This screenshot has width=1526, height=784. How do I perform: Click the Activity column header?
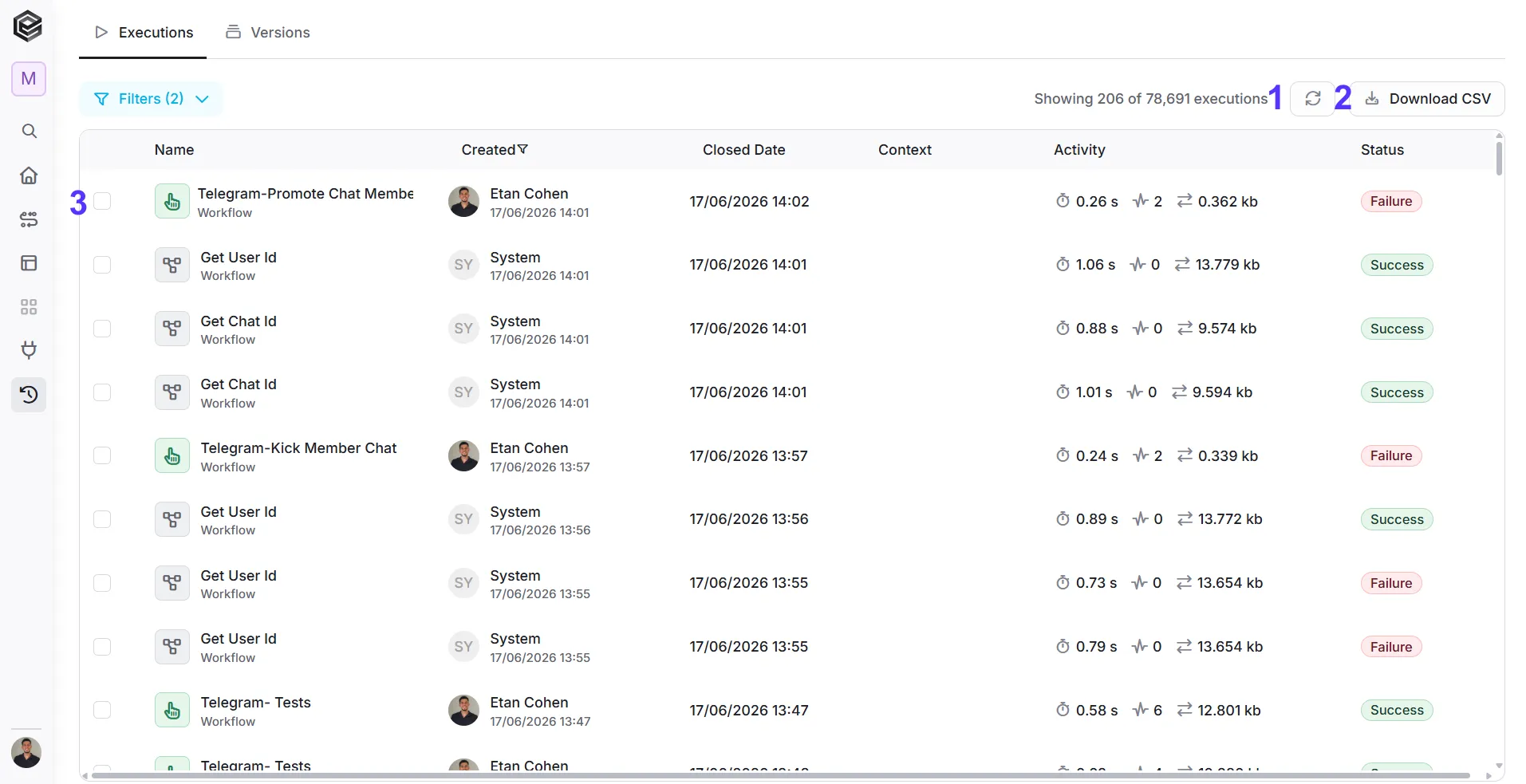click(x=1079, y=150)
